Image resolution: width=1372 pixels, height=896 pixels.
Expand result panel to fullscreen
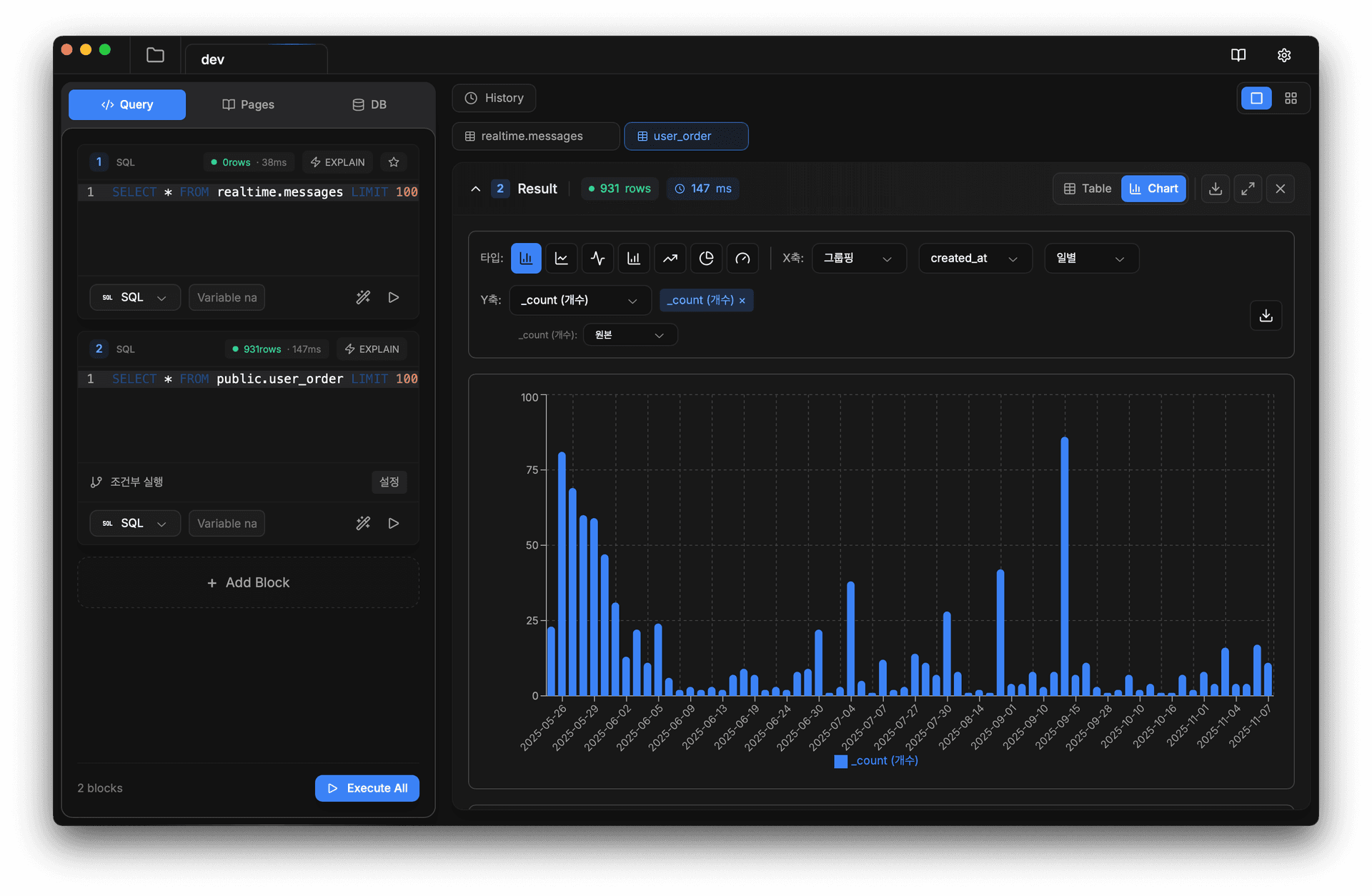1248,189
